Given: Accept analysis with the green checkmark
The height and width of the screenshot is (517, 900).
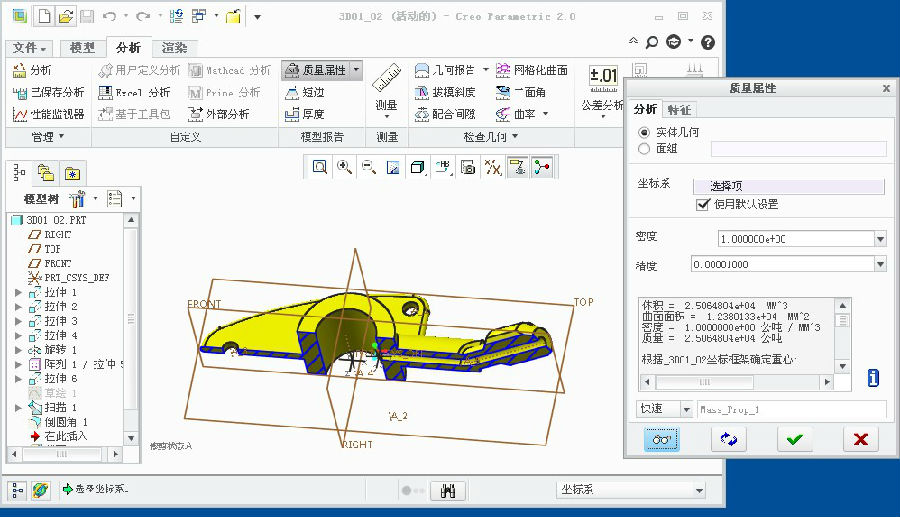Looking at the screenshot, I should coord(794,439).
